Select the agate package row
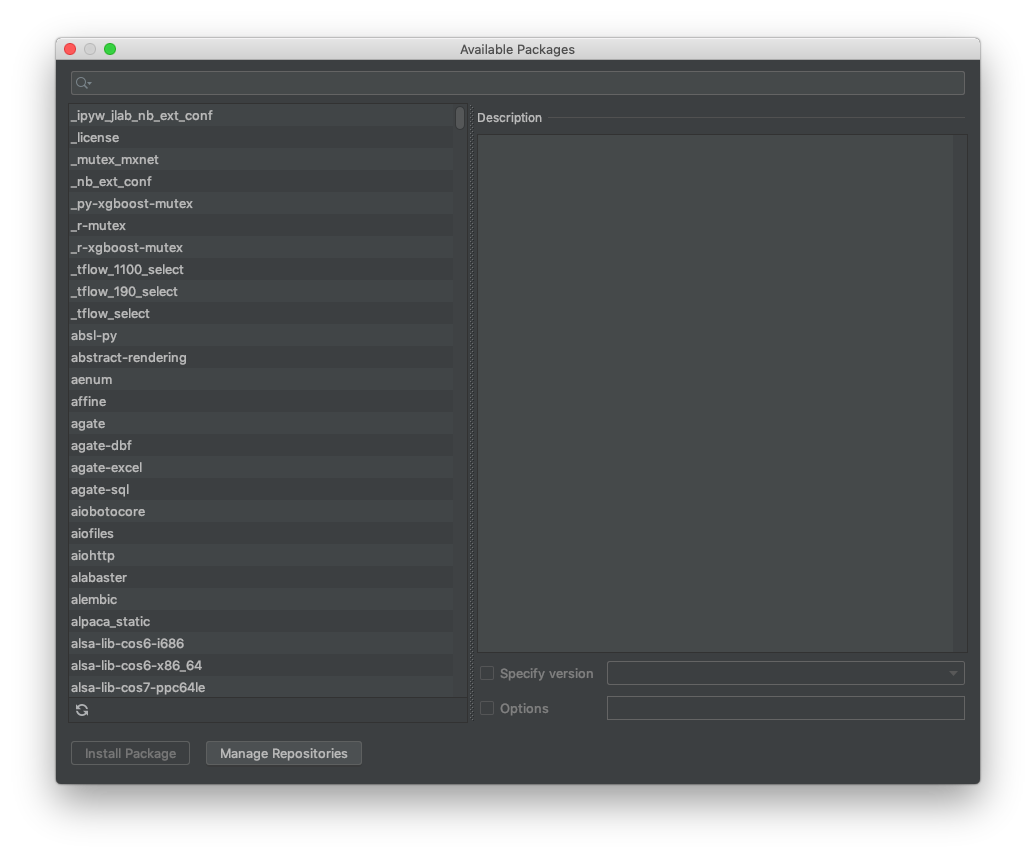The height and width of the screenshot is (858, 1036). click(x=262, y=423)
